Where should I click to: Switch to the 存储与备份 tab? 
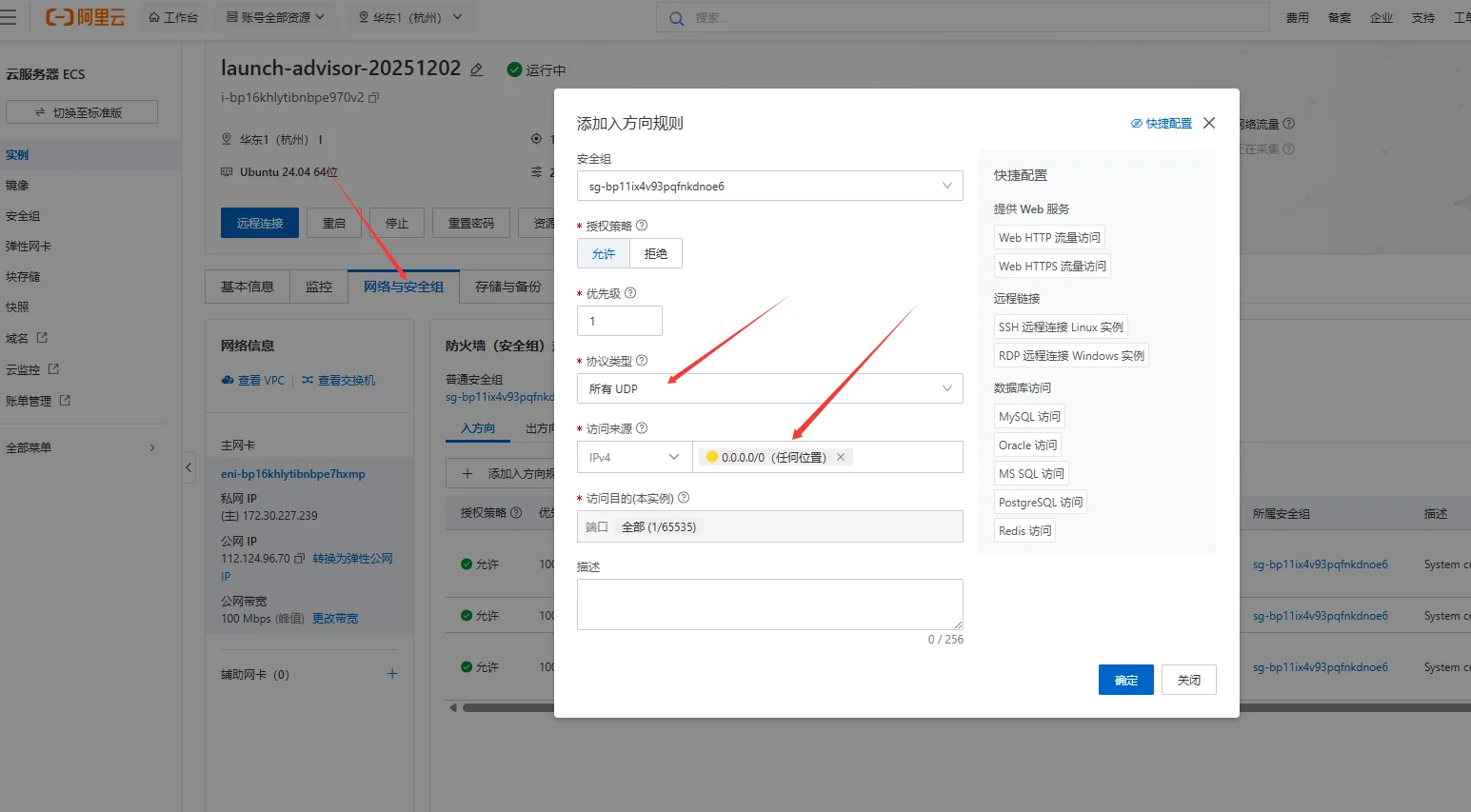(x=507, y=287)
